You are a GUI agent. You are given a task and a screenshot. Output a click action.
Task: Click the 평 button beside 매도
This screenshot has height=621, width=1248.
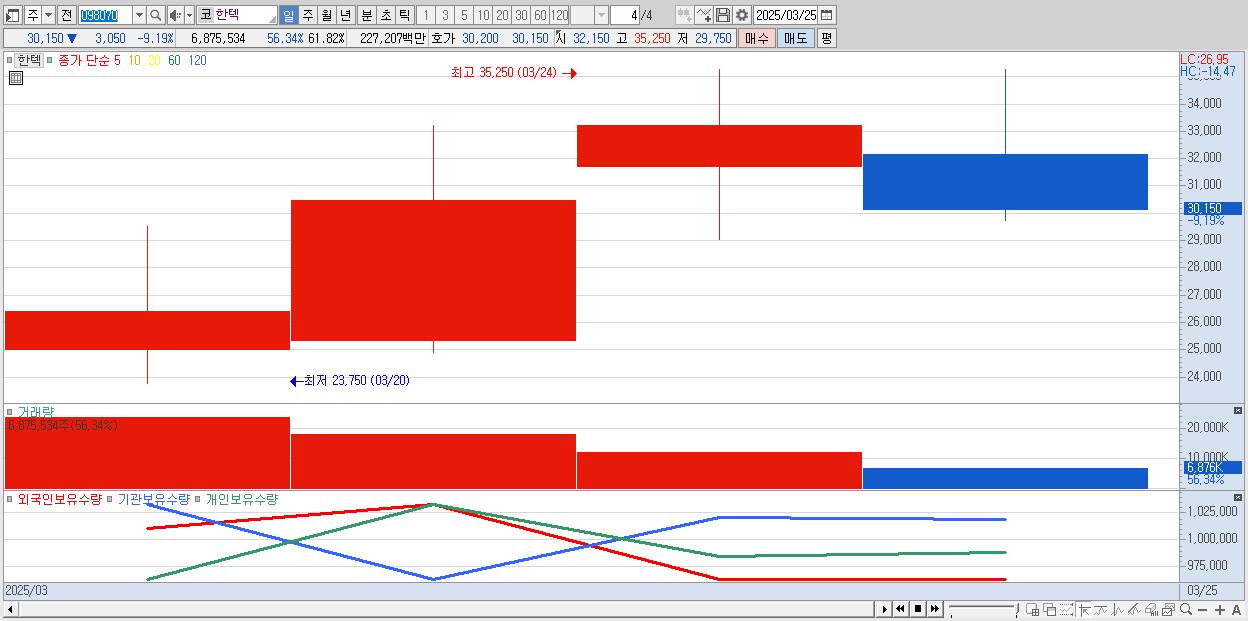(x=826, y=38)
